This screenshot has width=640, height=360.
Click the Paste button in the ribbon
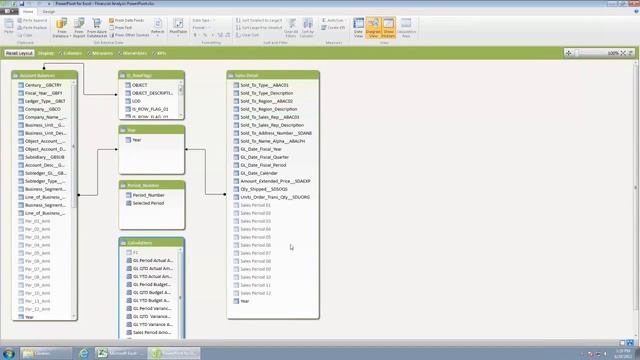click(9, 27)
